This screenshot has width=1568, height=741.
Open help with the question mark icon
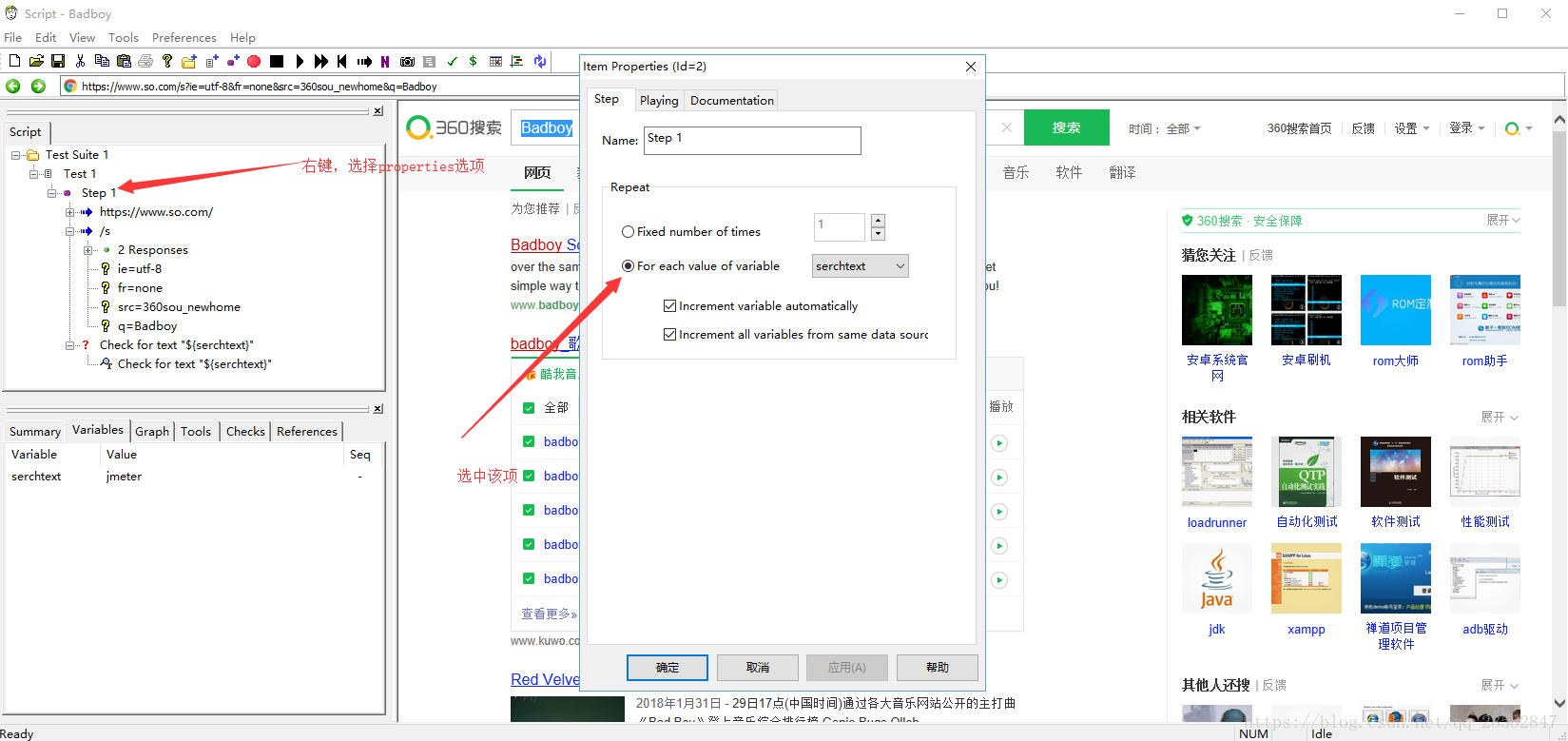coord(167,61)
